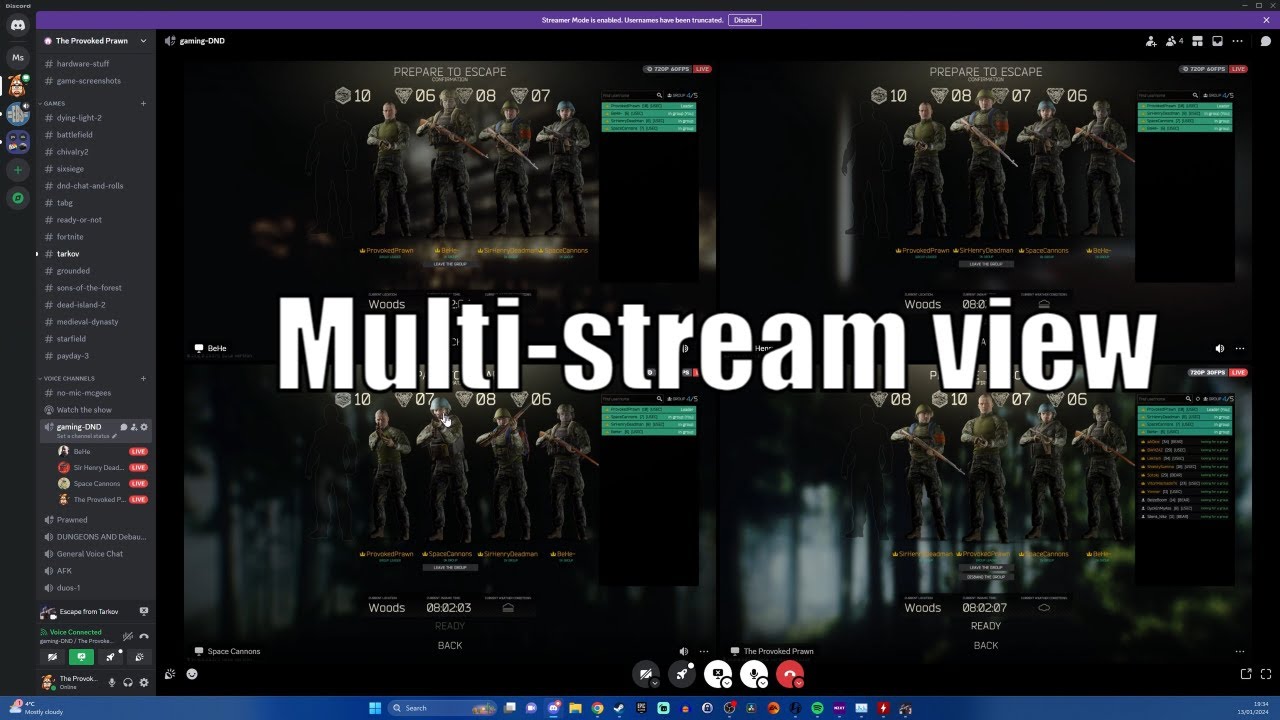The height and width of the screenshot is (720, 1280).
Task: Click green share screen button in sidebar
Action: 82,657
